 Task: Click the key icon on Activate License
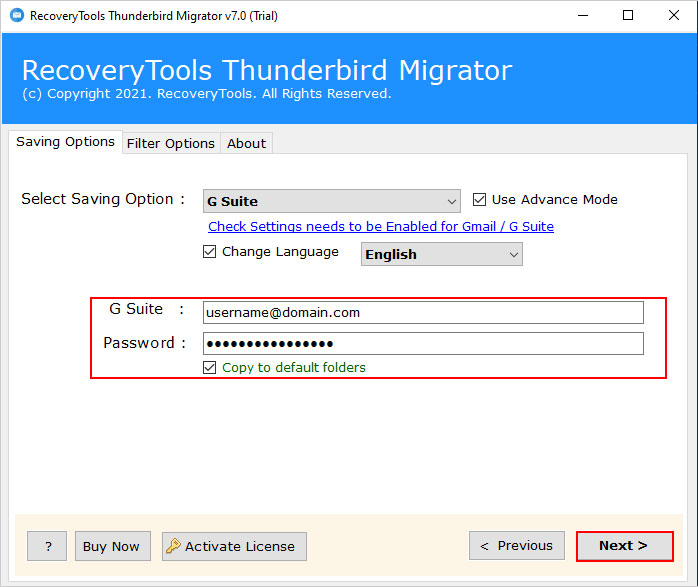[x=173, y=546]
